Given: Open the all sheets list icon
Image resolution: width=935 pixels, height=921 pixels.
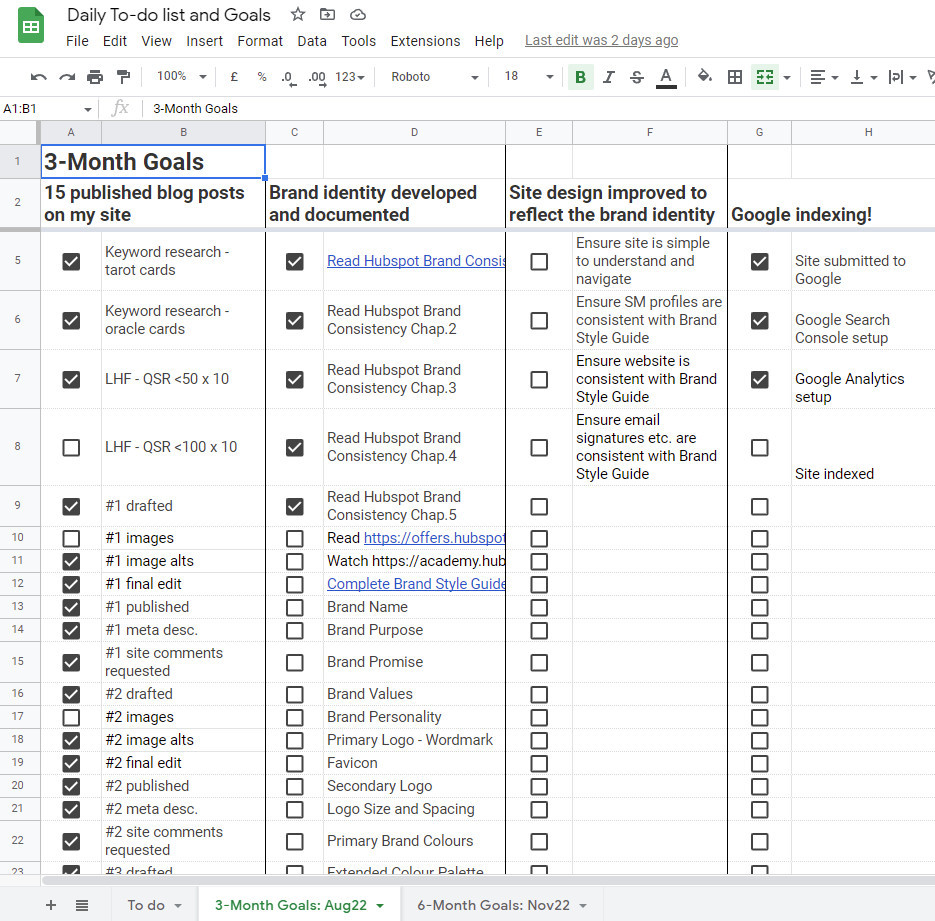Looking at the screenshot, I should click(82, 905).
